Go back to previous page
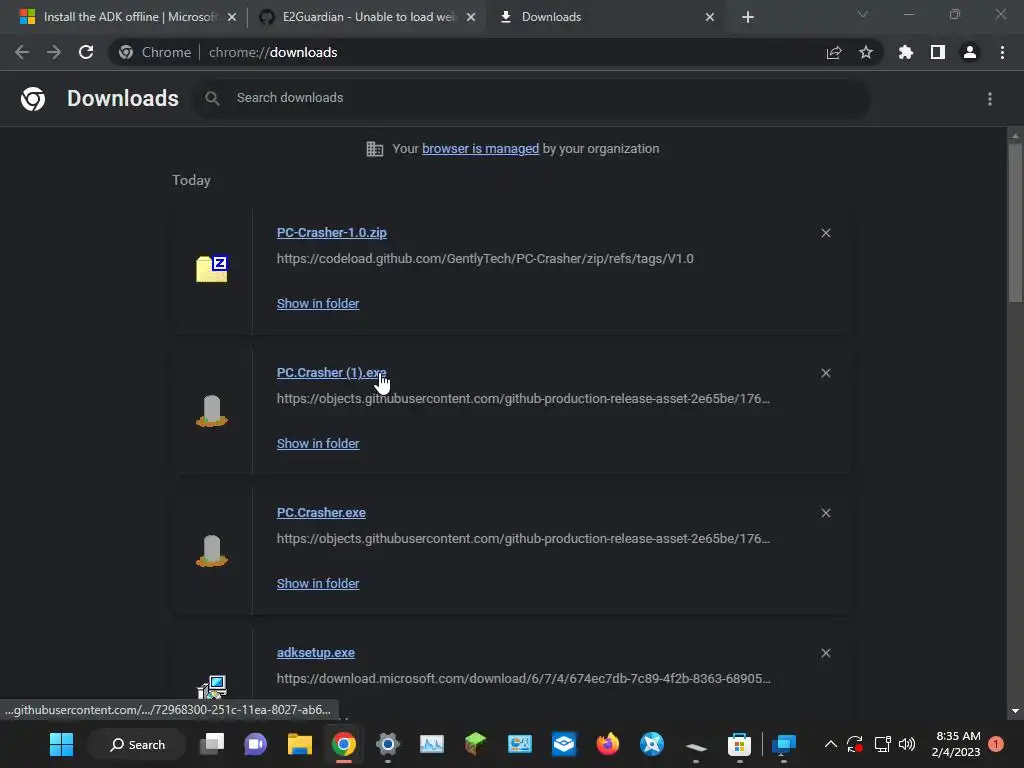The width and height of the screenshot is (1024, 768). 22,52
